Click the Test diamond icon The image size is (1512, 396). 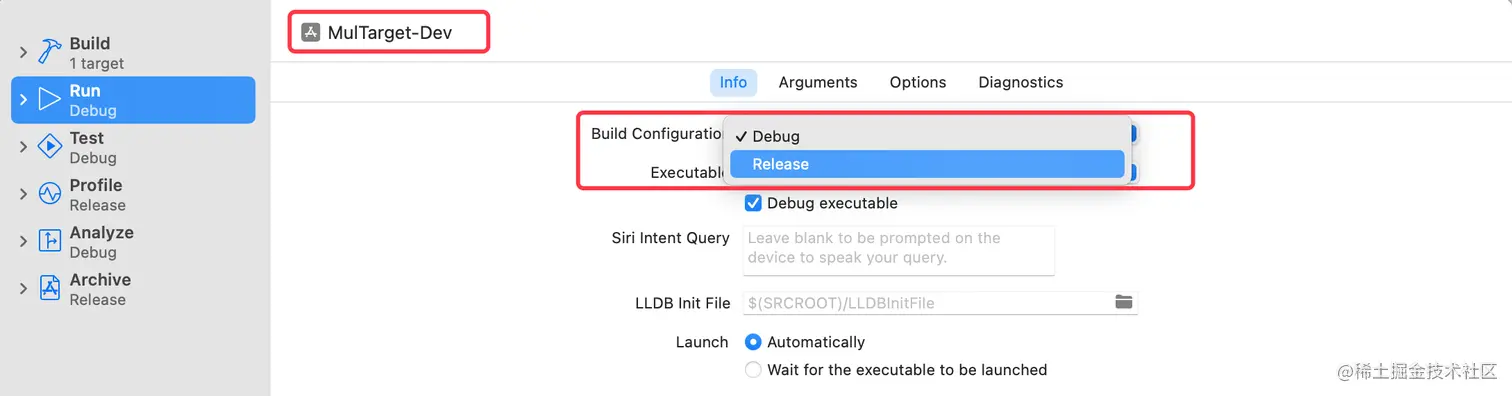50,147
